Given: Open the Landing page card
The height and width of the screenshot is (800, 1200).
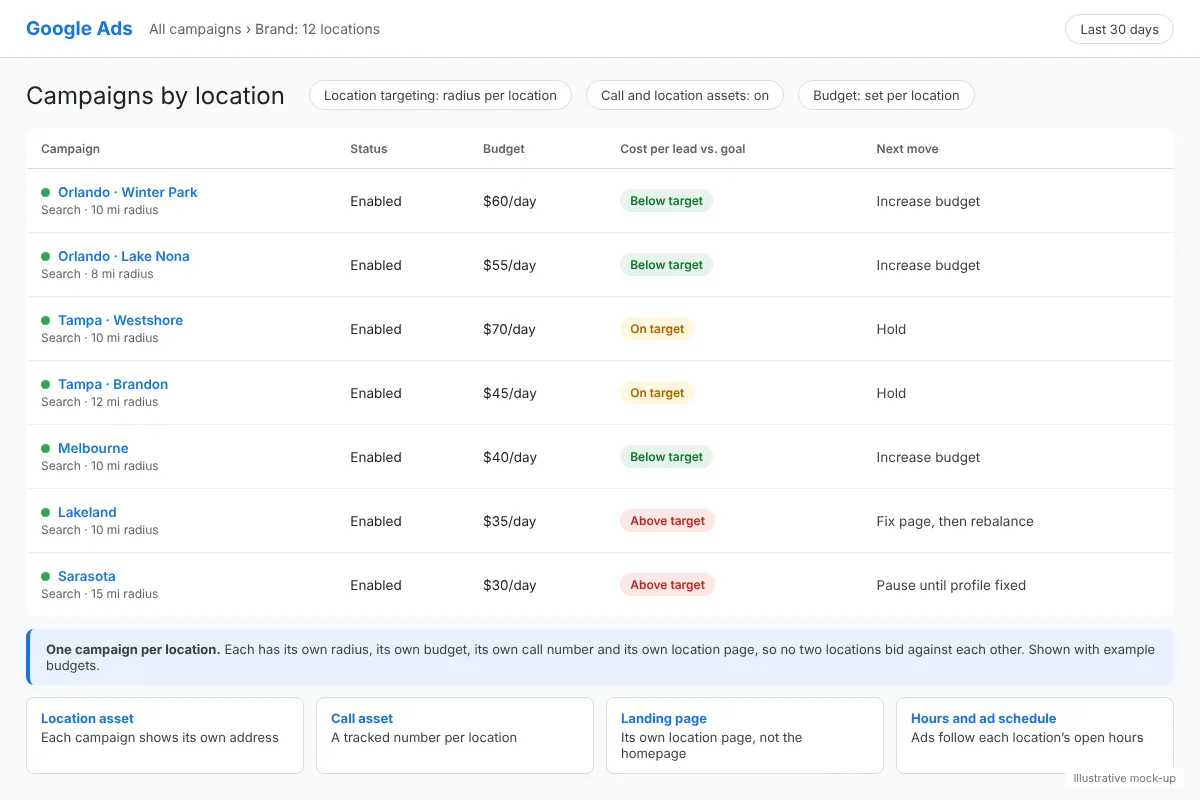Looking at the screenshot, I should tap(745, 735).
